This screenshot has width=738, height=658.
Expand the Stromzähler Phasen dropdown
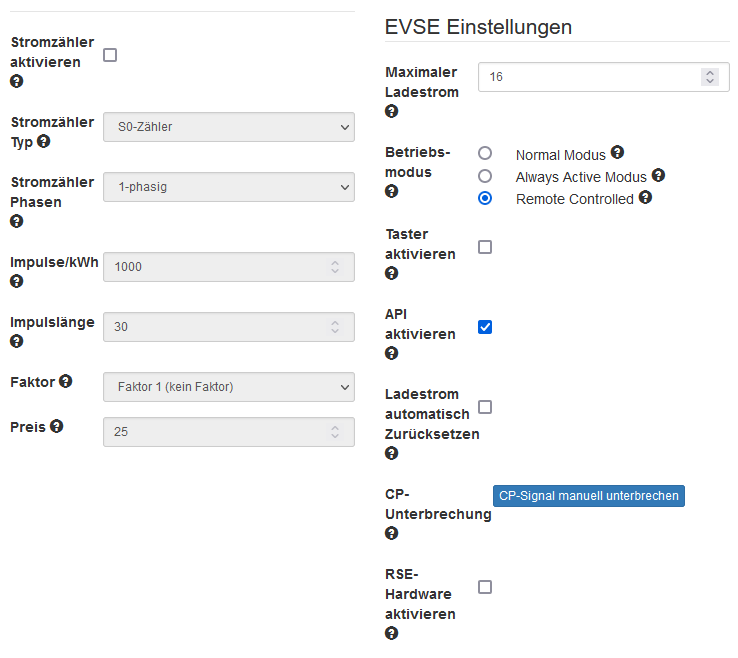[229, 187]
